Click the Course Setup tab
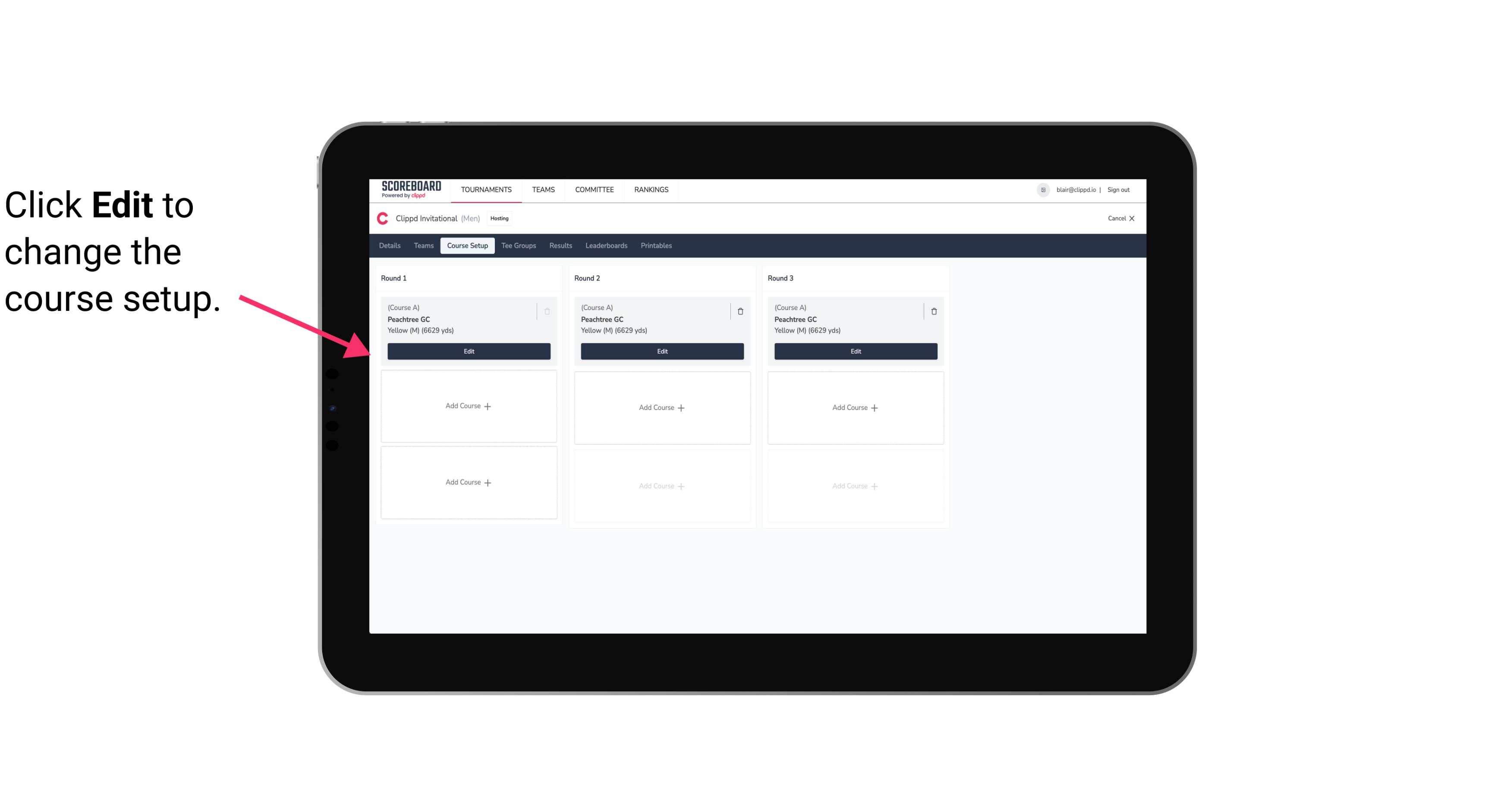The width and height of the screenshot is (1510, 812). tap(466, 245)
